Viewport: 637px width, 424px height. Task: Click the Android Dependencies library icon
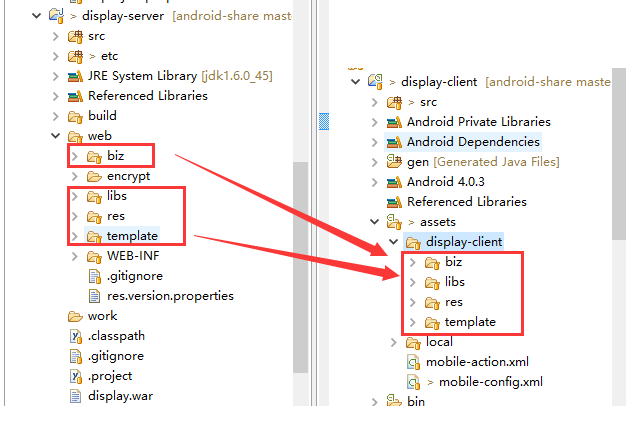394,142
